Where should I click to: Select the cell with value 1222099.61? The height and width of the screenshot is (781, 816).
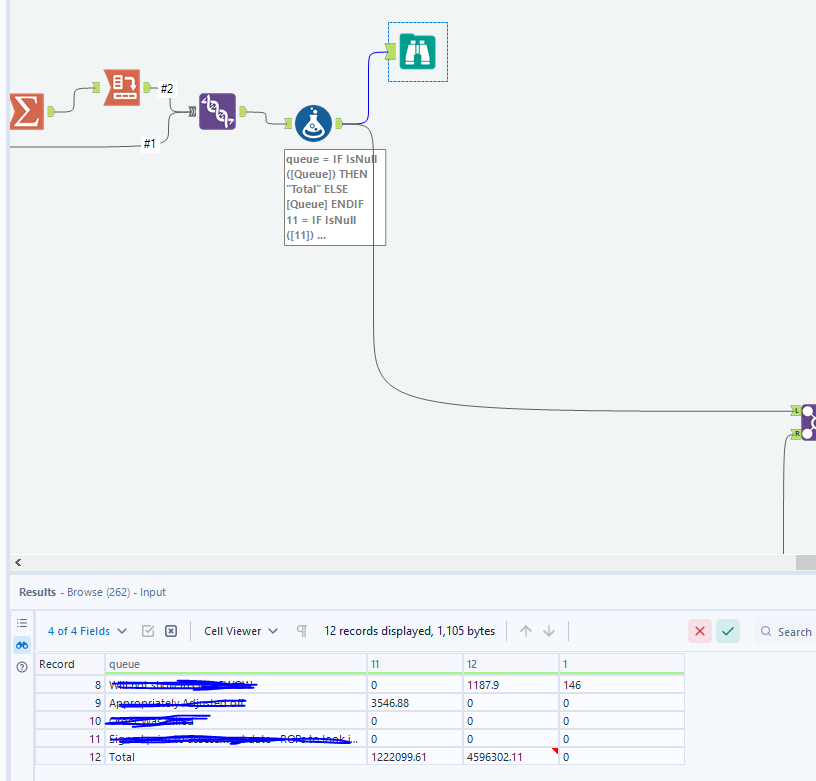415,757
